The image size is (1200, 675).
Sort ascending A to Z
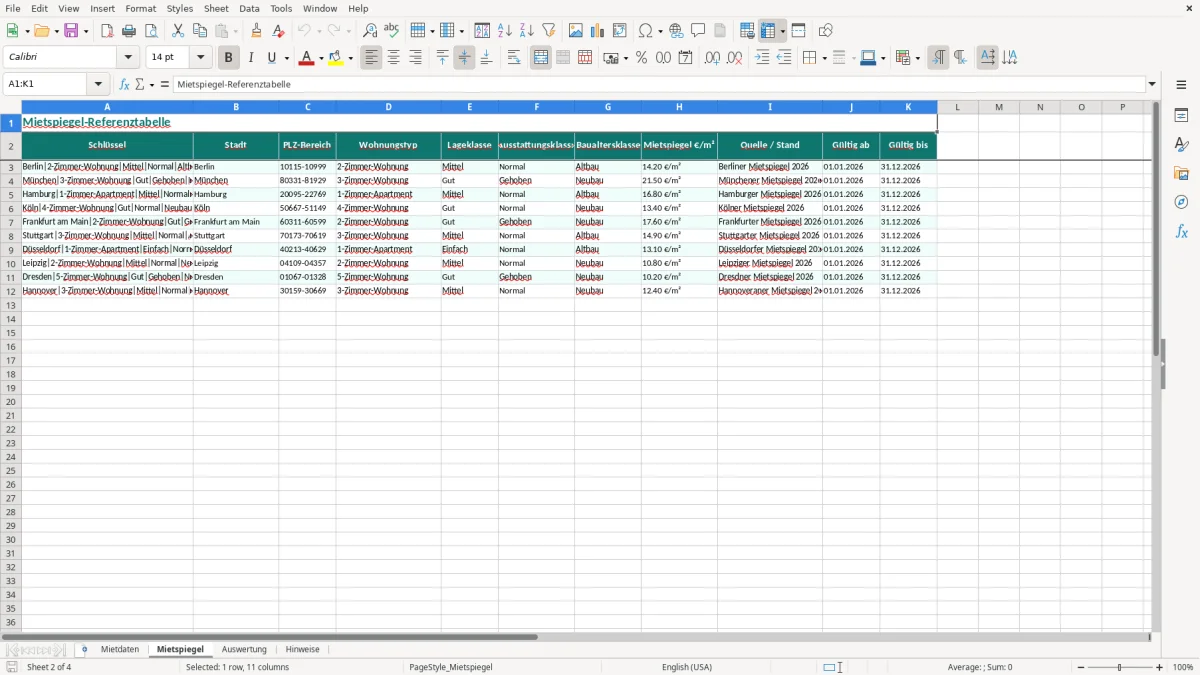pyautogui.click(x=505, y=31)
